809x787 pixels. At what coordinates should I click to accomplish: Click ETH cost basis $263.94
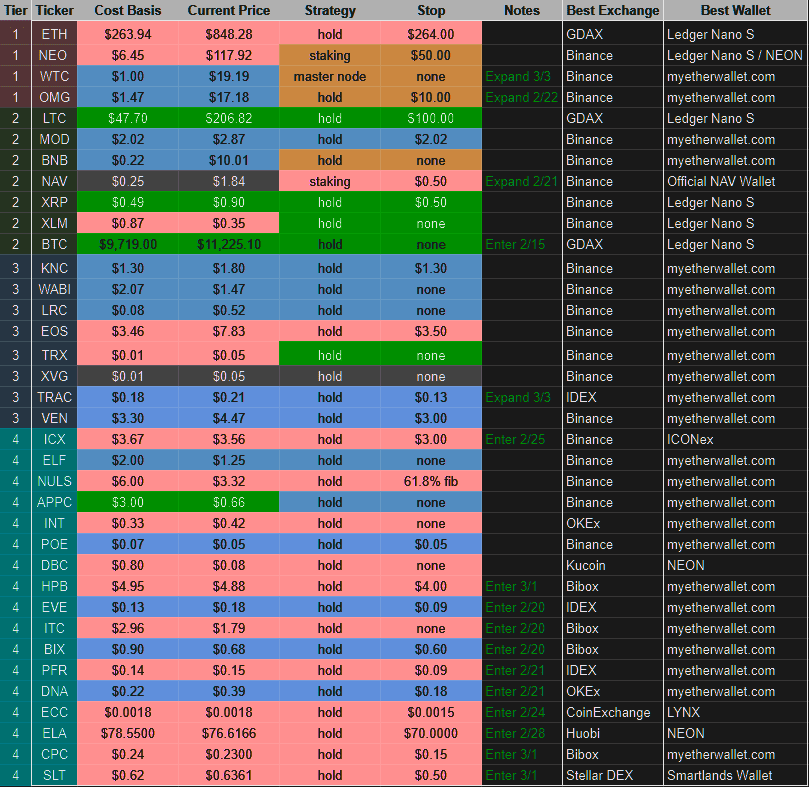tap(128, 34)
